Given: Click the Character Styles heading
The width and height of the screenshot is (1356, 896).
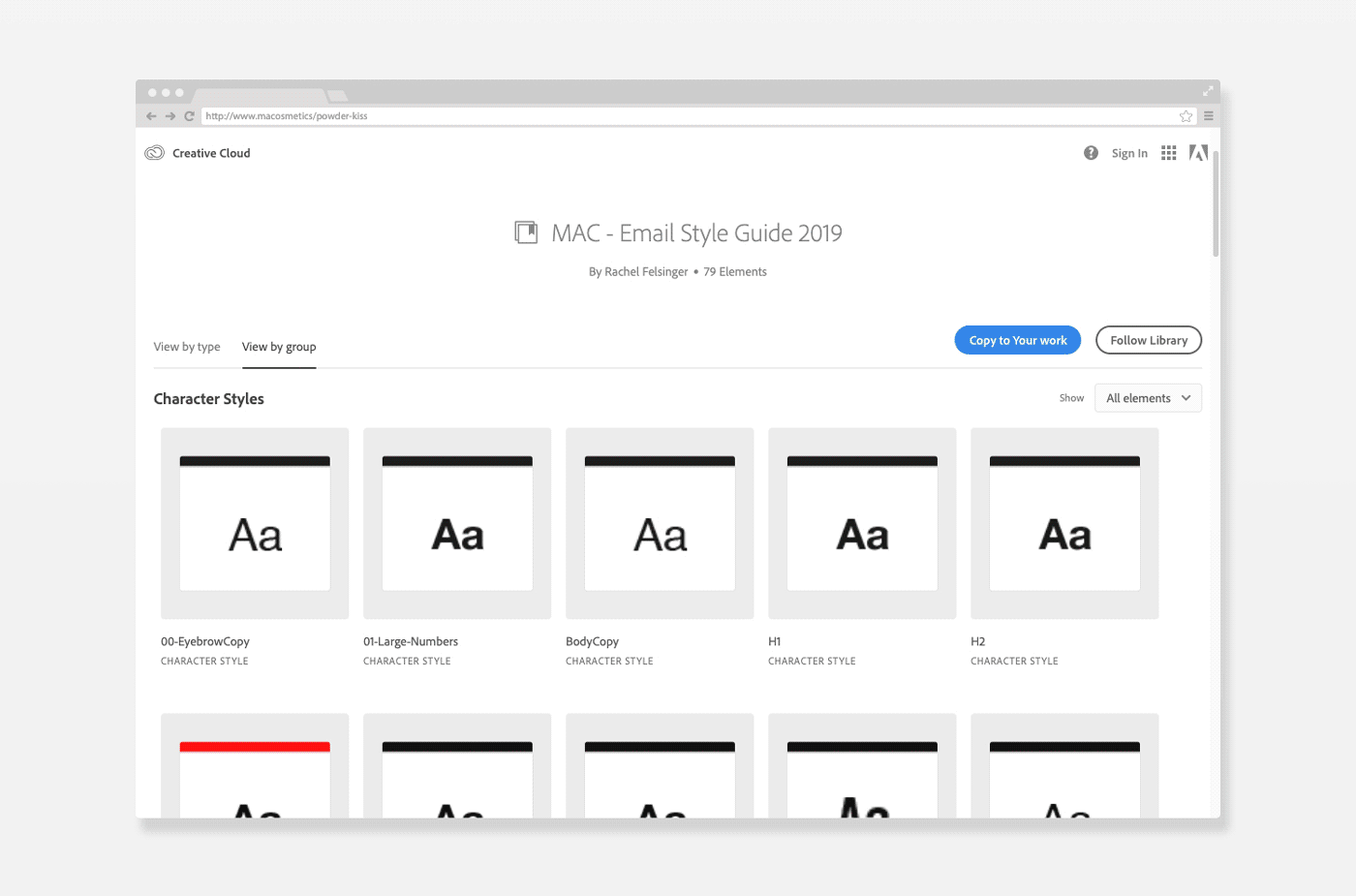Looking at the screenshot, I should [209, 399].
